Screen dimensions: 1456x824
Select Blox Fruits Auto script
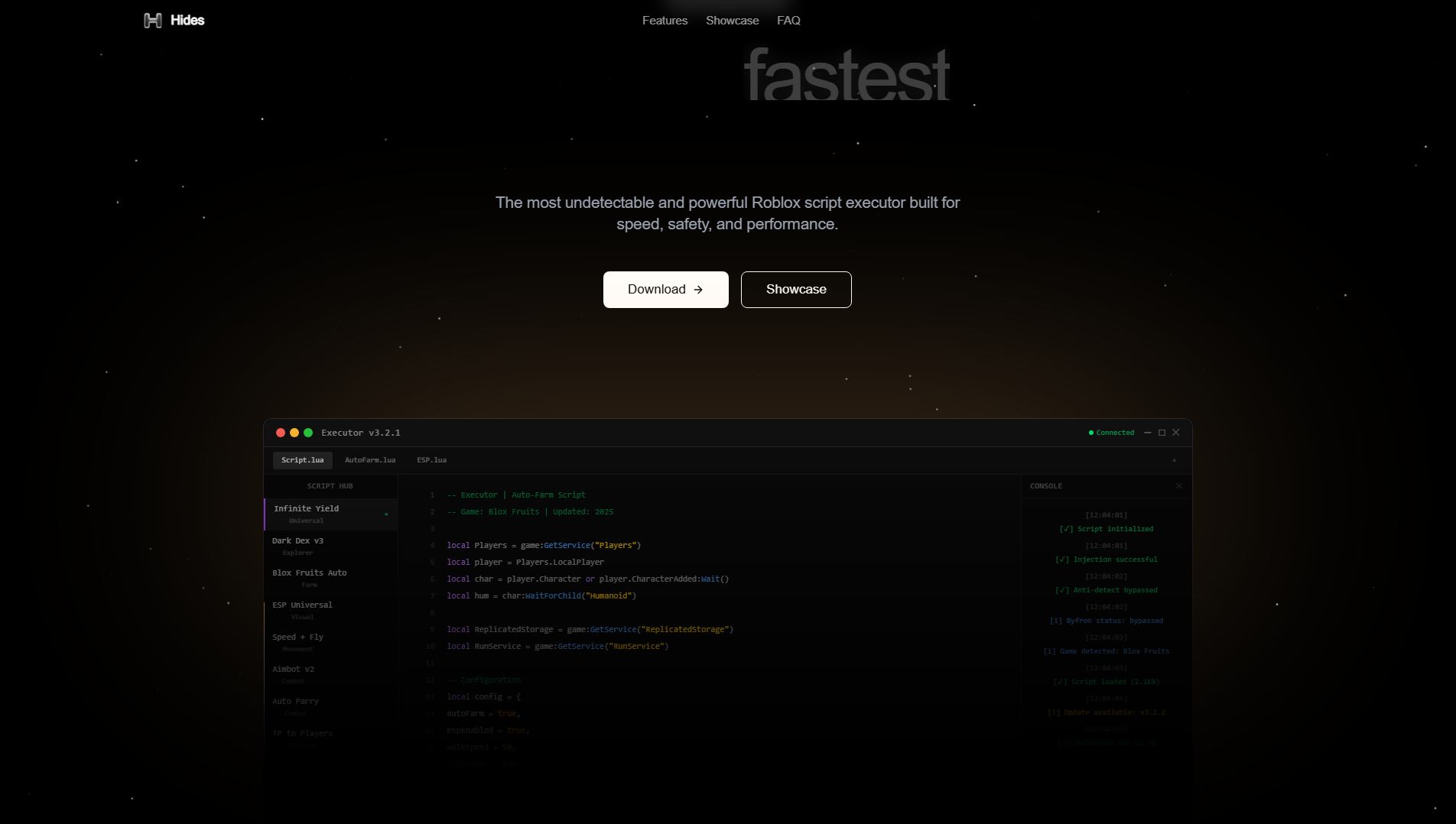(330, 579)
